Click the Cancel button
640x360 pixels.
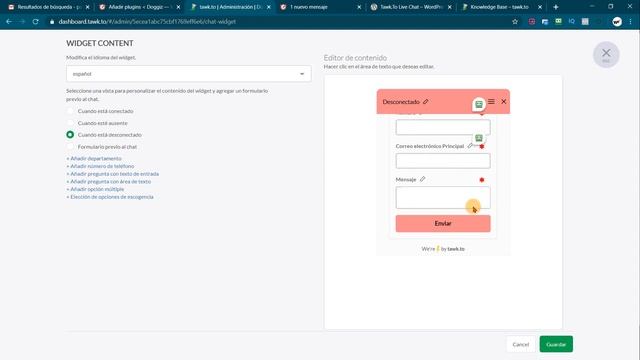[x=520, y=344]
